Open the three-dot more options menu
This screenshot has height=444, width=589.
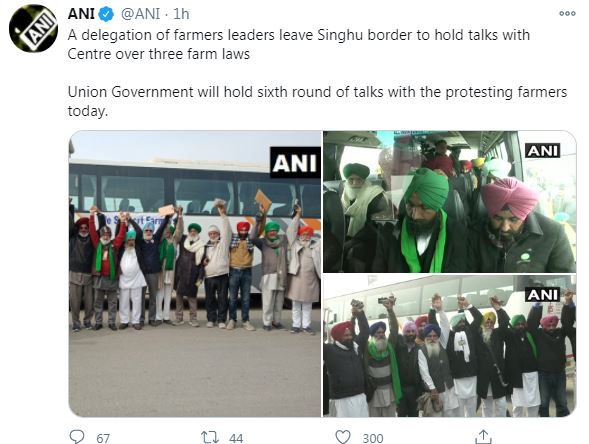[567, 14]
